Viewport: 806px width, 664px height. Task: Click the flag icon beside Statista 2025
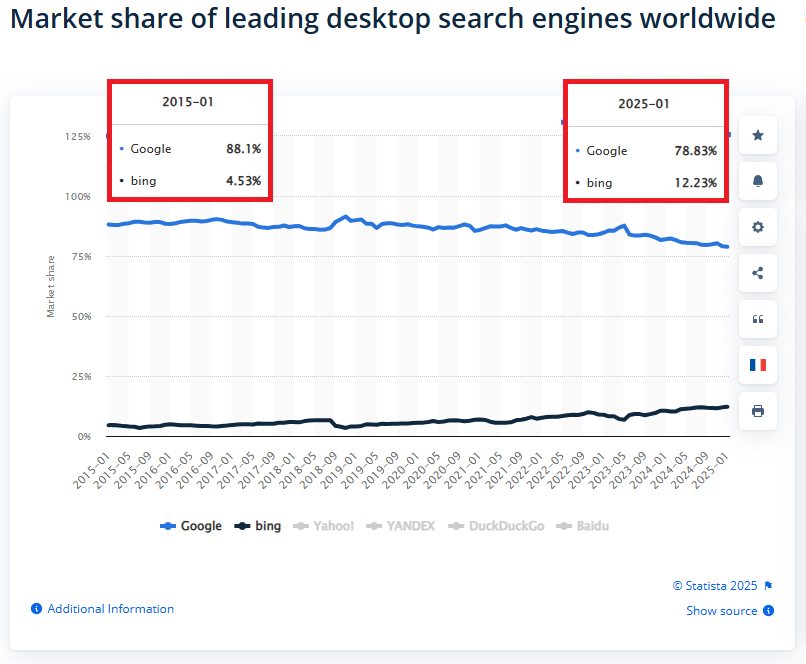768,586
